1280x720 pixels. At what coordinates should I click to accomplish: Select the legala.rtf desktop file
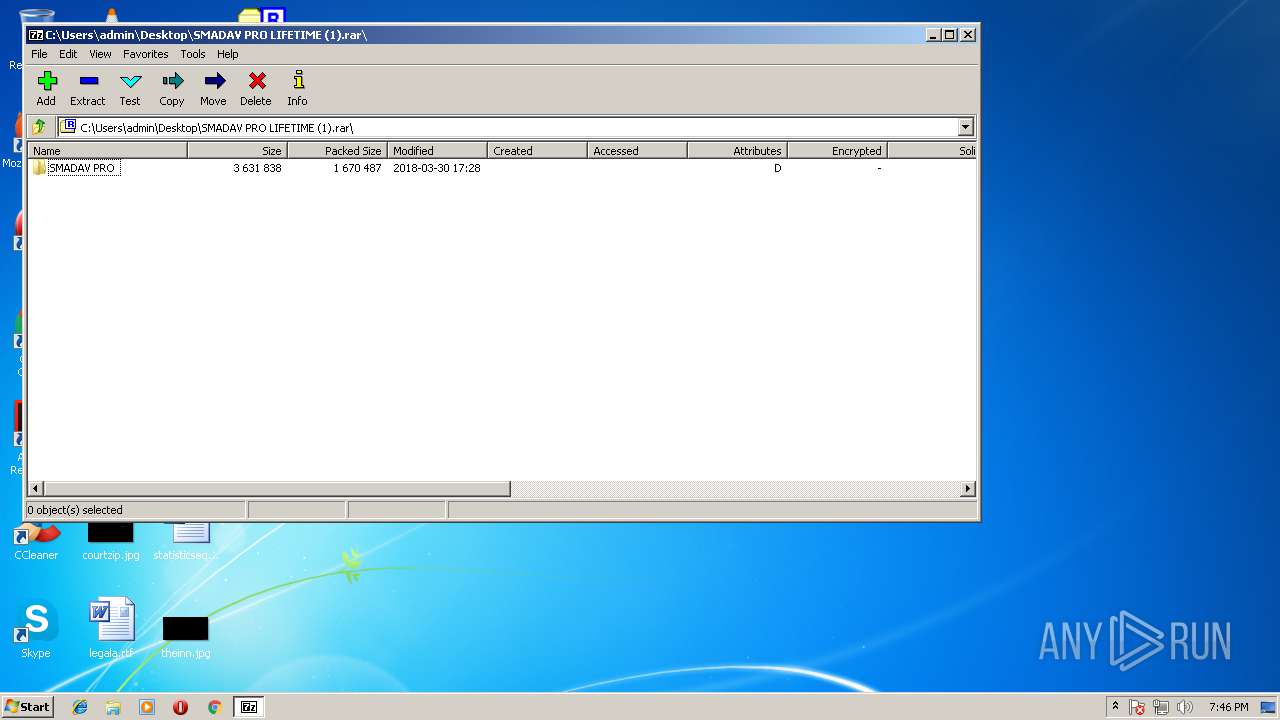(x=111, y=629)
